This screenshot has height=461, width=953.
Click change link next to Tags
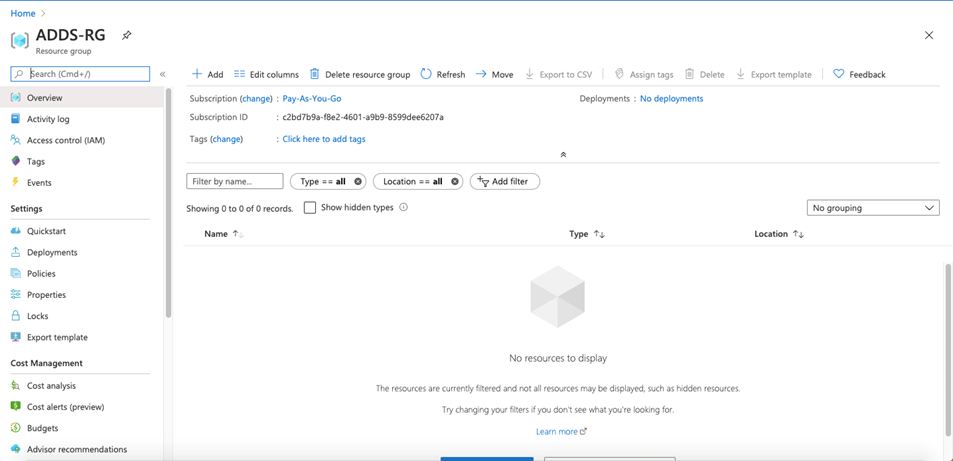pyautogui.click(x=226, y=139)
